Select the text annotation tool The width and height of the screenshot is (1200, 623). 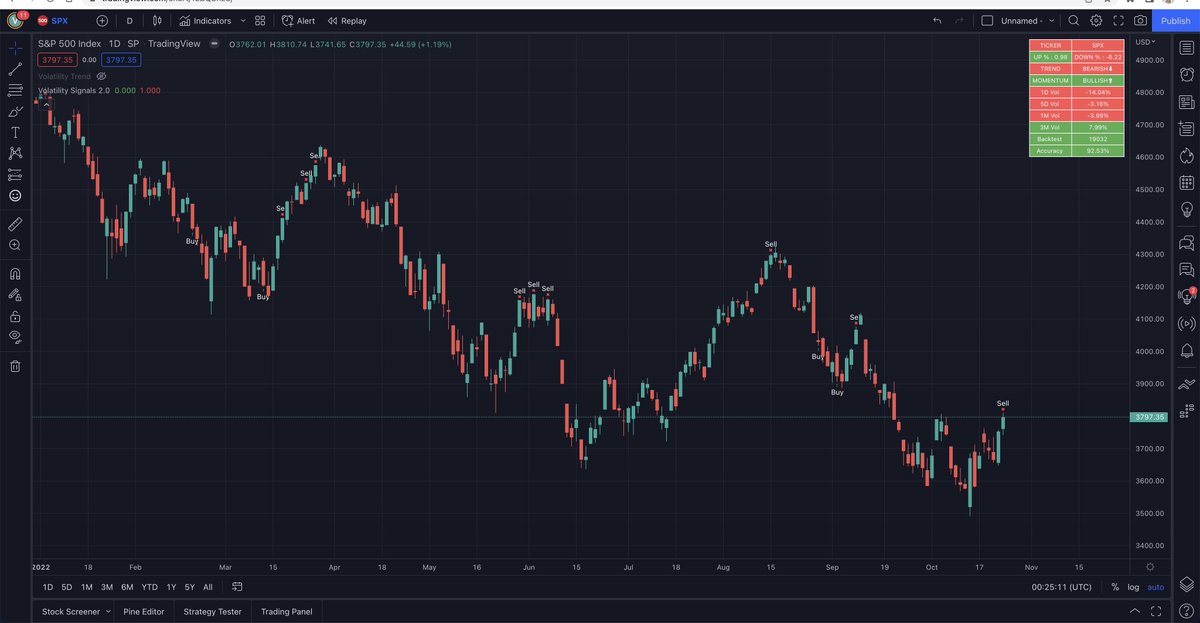pos(15,132)
